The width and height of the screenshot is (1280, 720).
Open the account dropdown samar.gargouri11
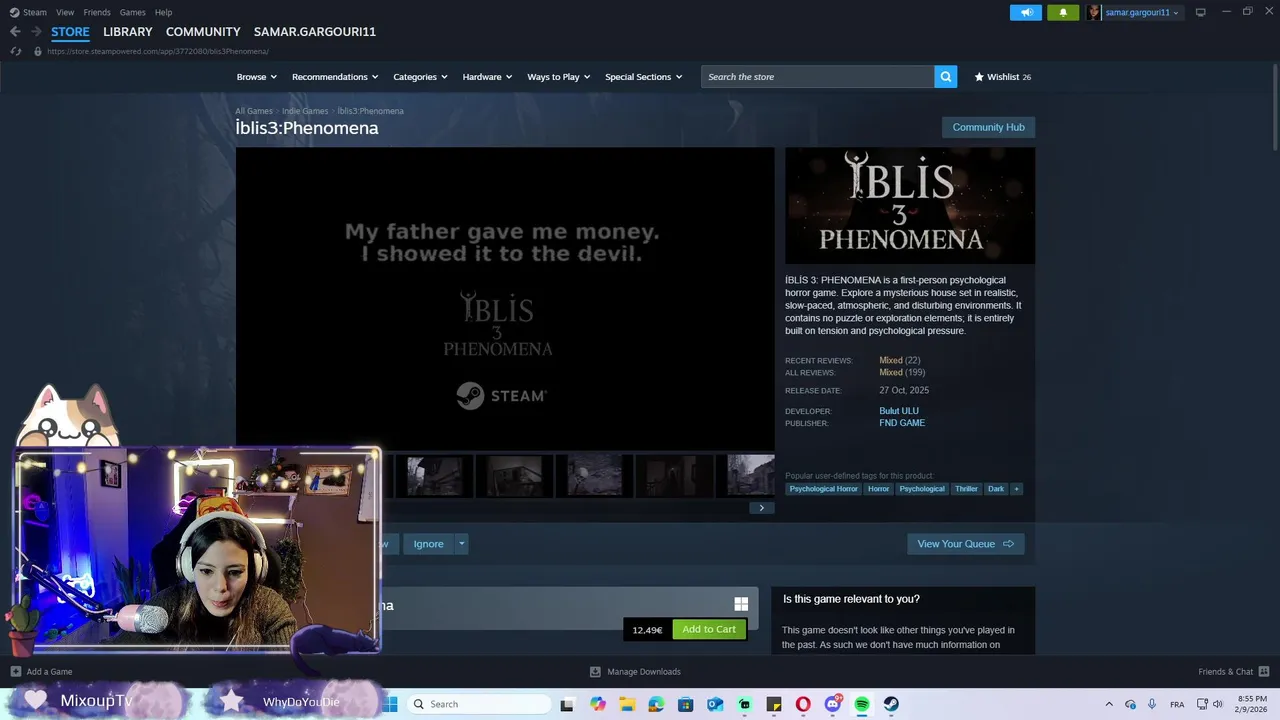pos(1141,13)
